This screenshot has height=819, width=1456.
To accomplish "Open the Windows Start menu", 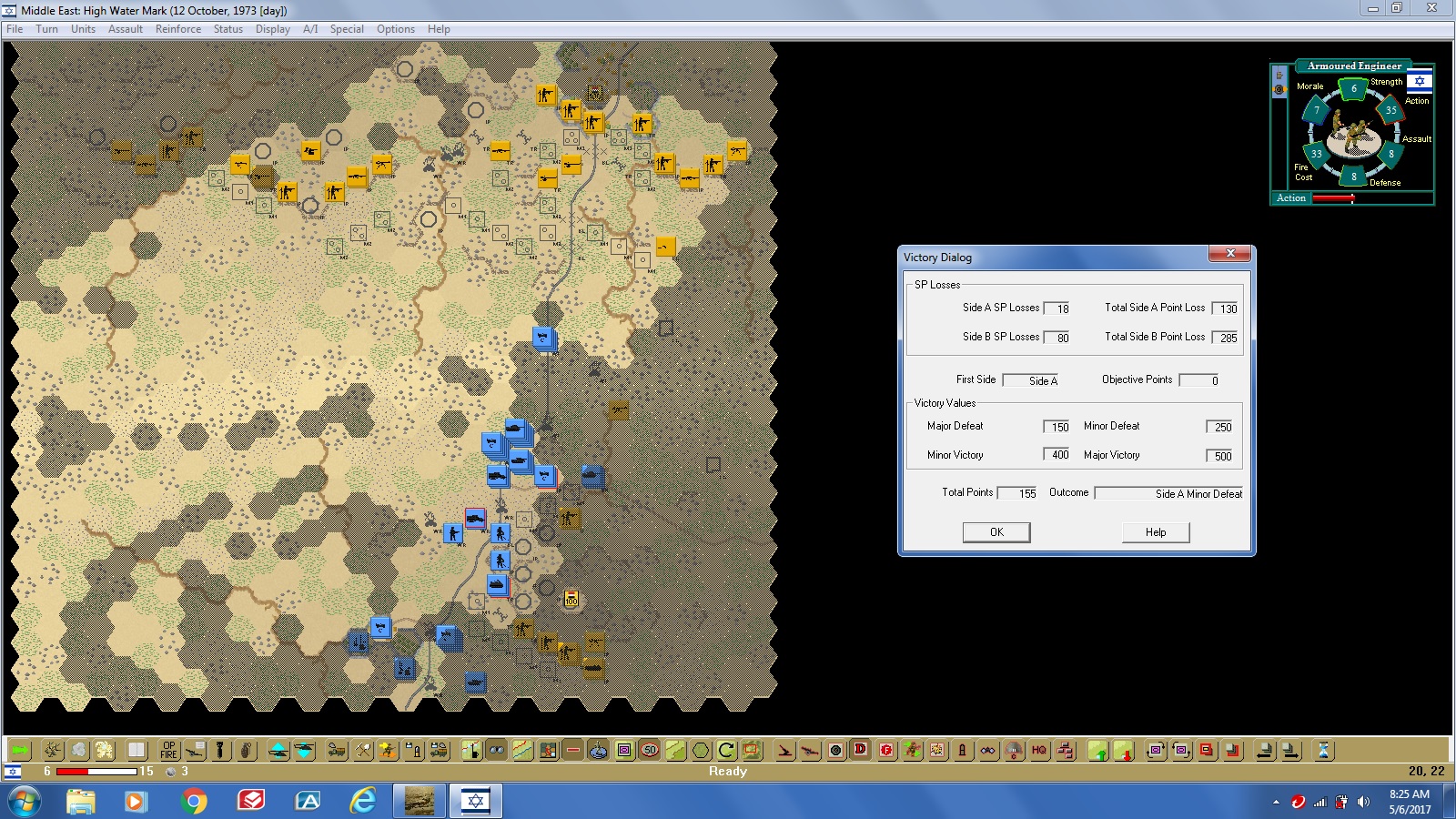I will (x=25, y=802).
